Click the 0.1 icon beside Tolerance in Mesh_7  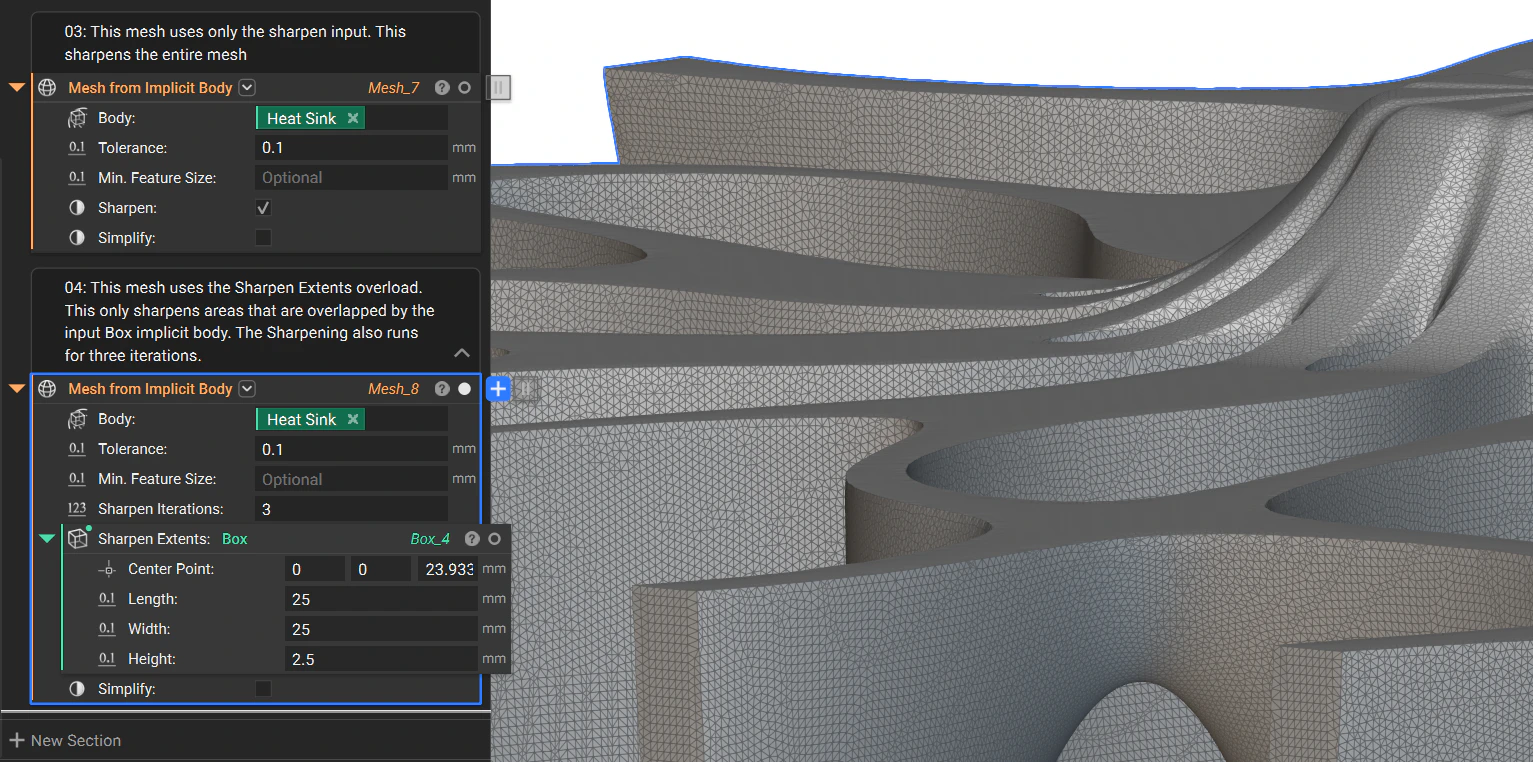point(77,147)
